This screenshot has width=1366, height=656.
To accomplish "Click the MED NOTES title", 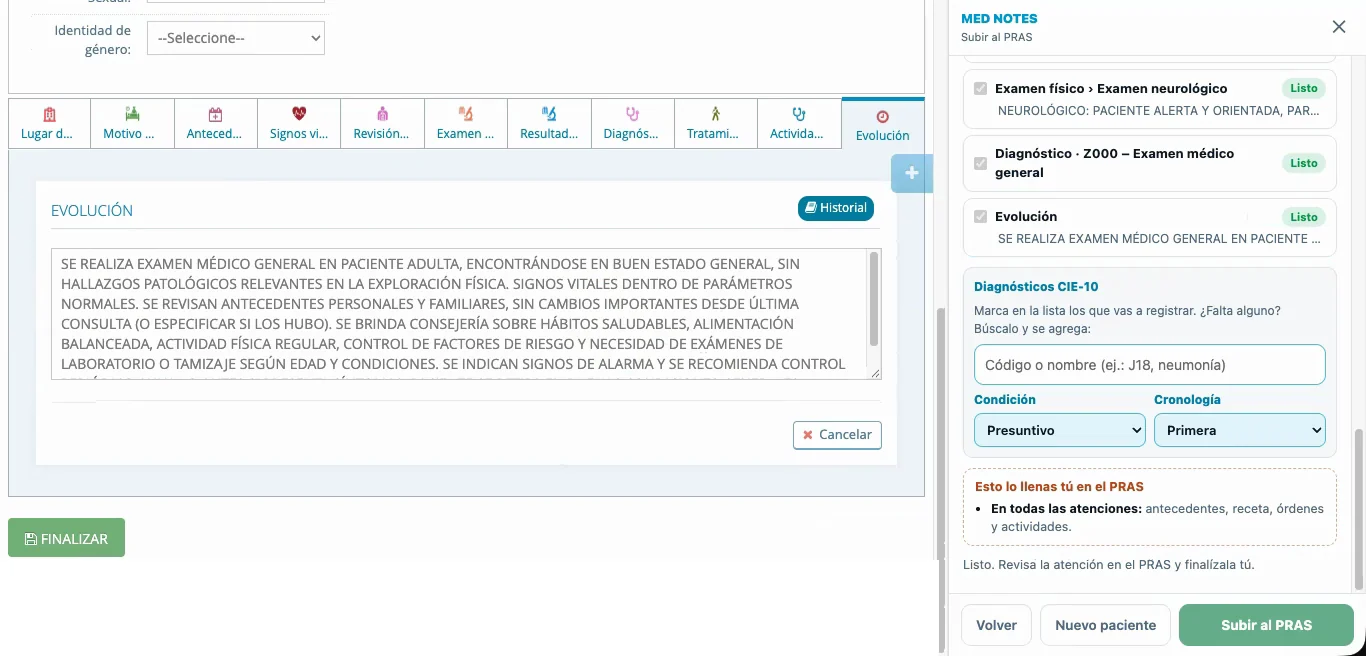I will pyautogui.click(x=999, y=19).
